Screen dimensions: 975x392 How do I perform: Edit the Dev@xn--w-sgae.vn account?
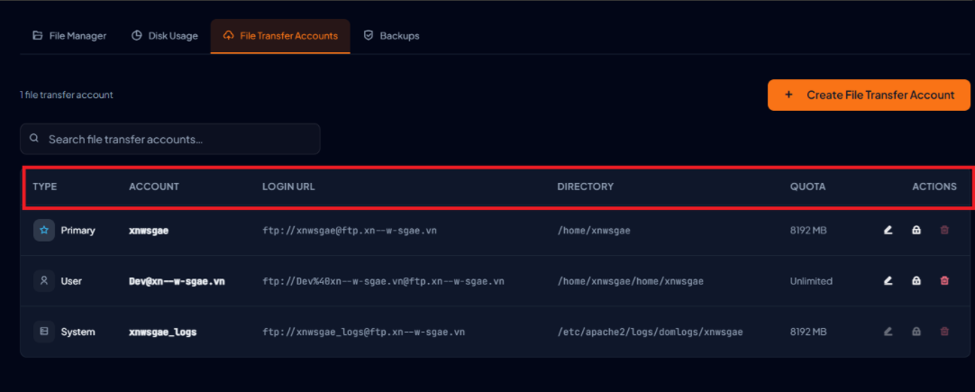click(x=888, y=281)
